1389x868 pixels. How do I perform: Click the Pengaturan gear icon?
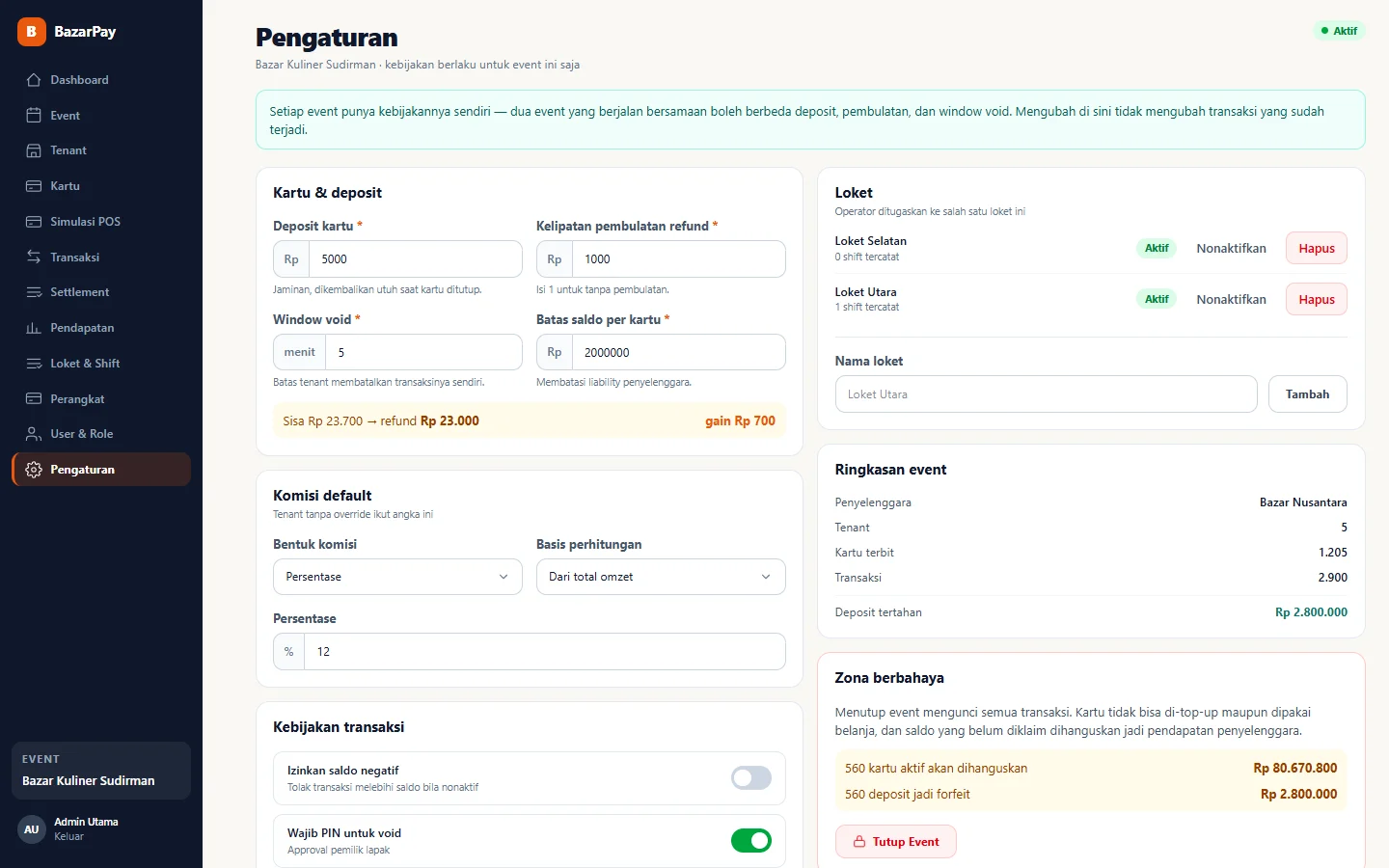[34, 470]
